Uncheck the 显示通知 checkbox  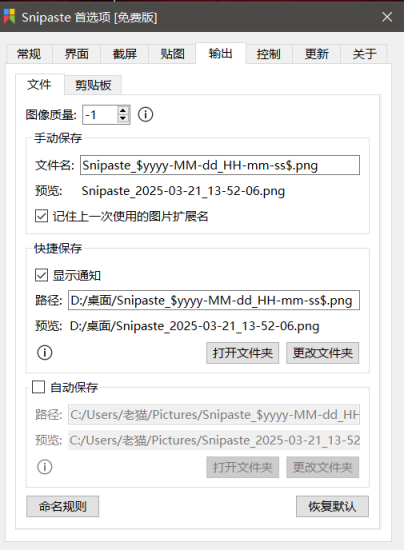(x=41, y=275)
